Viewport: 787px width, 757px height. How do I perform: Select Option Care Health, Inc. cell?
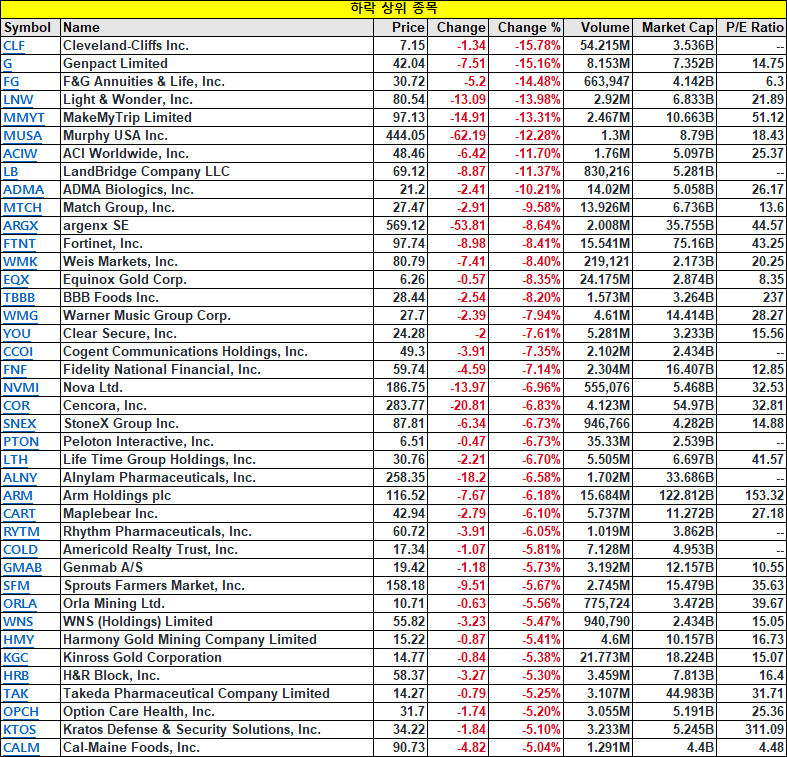click(217, 712)
